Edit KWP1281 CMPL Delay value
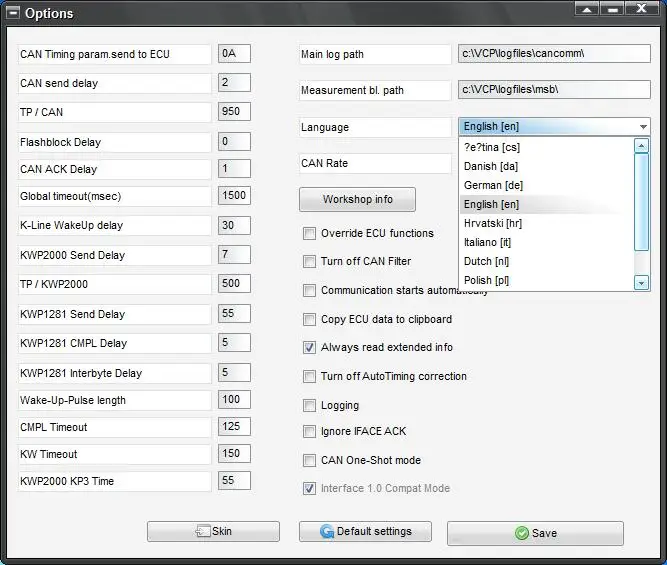 tap(234, 342)
